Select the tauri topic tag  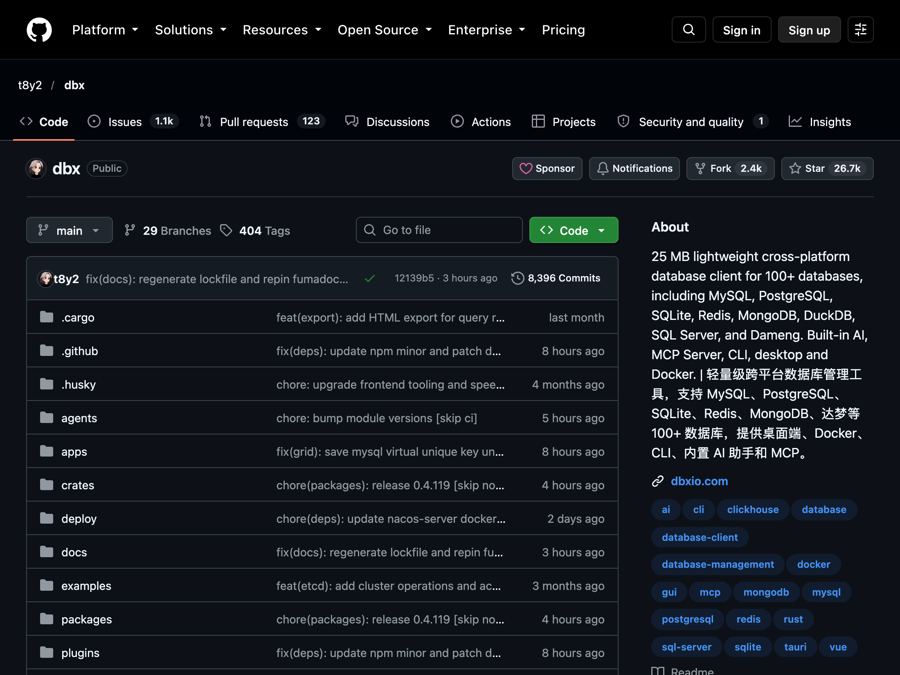[795, 647]
